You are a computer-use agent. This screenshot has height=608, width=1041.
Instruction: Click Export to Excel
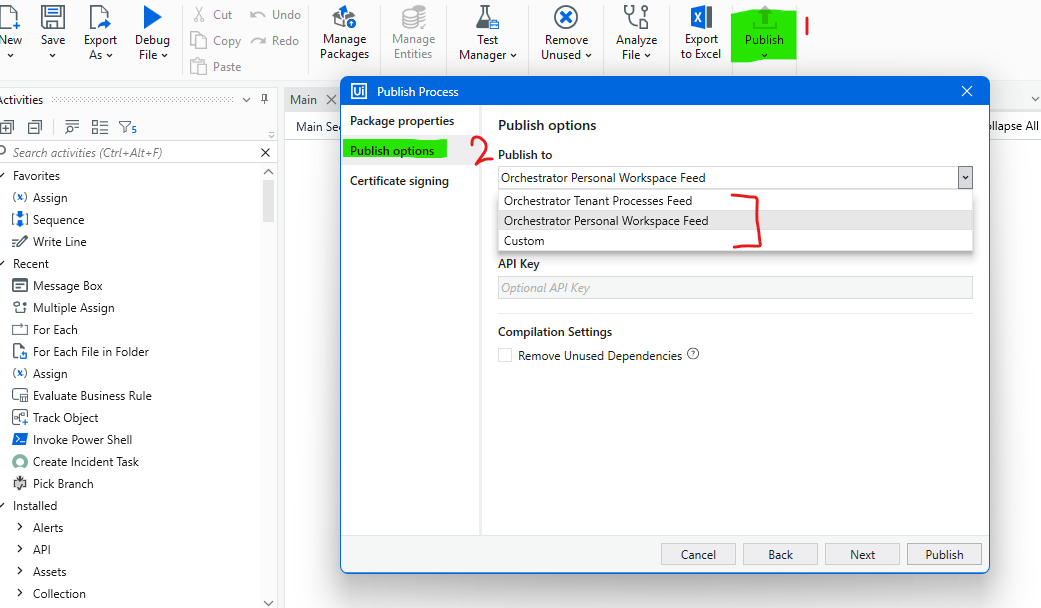[x=700, y=28]
